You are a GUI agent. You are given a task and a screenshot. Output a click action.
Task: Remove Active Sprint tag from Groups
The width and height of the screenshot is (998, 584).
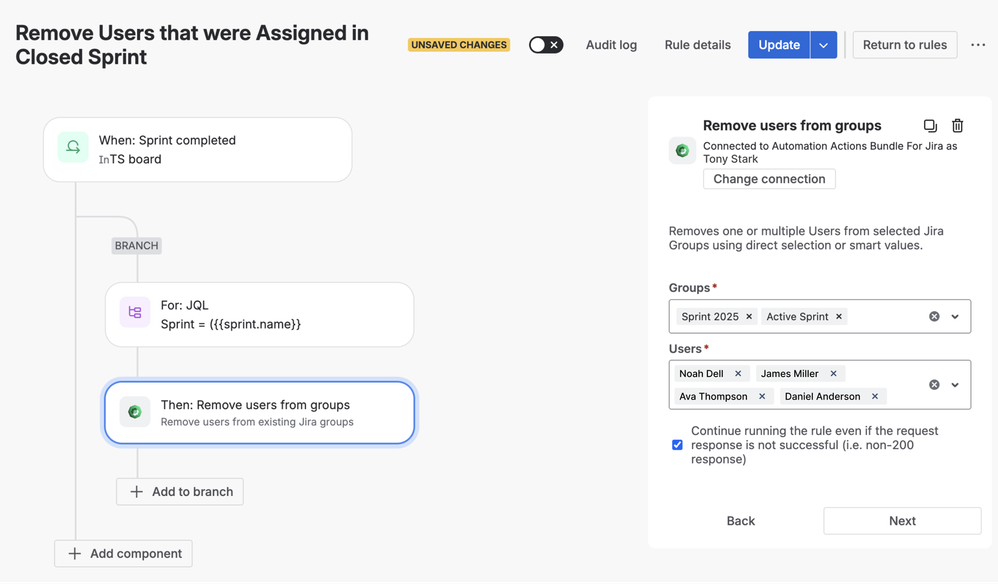[839, 316]
